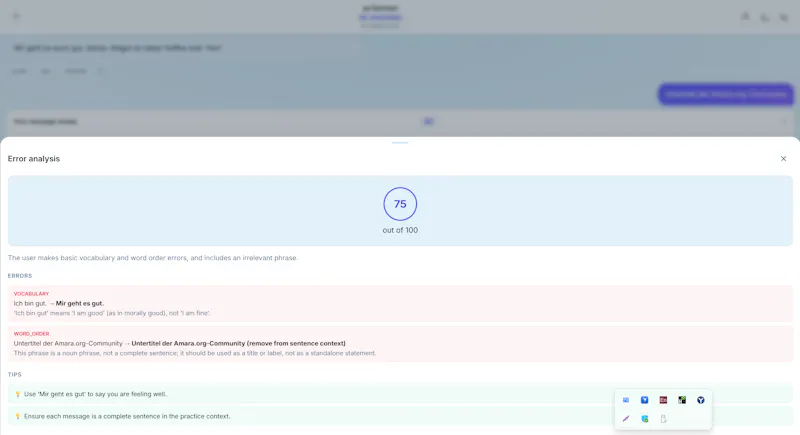The width and height of the screenshot is (800, 435).
Task: Click the ERRORS section header
Action: (x=20, y=276)
